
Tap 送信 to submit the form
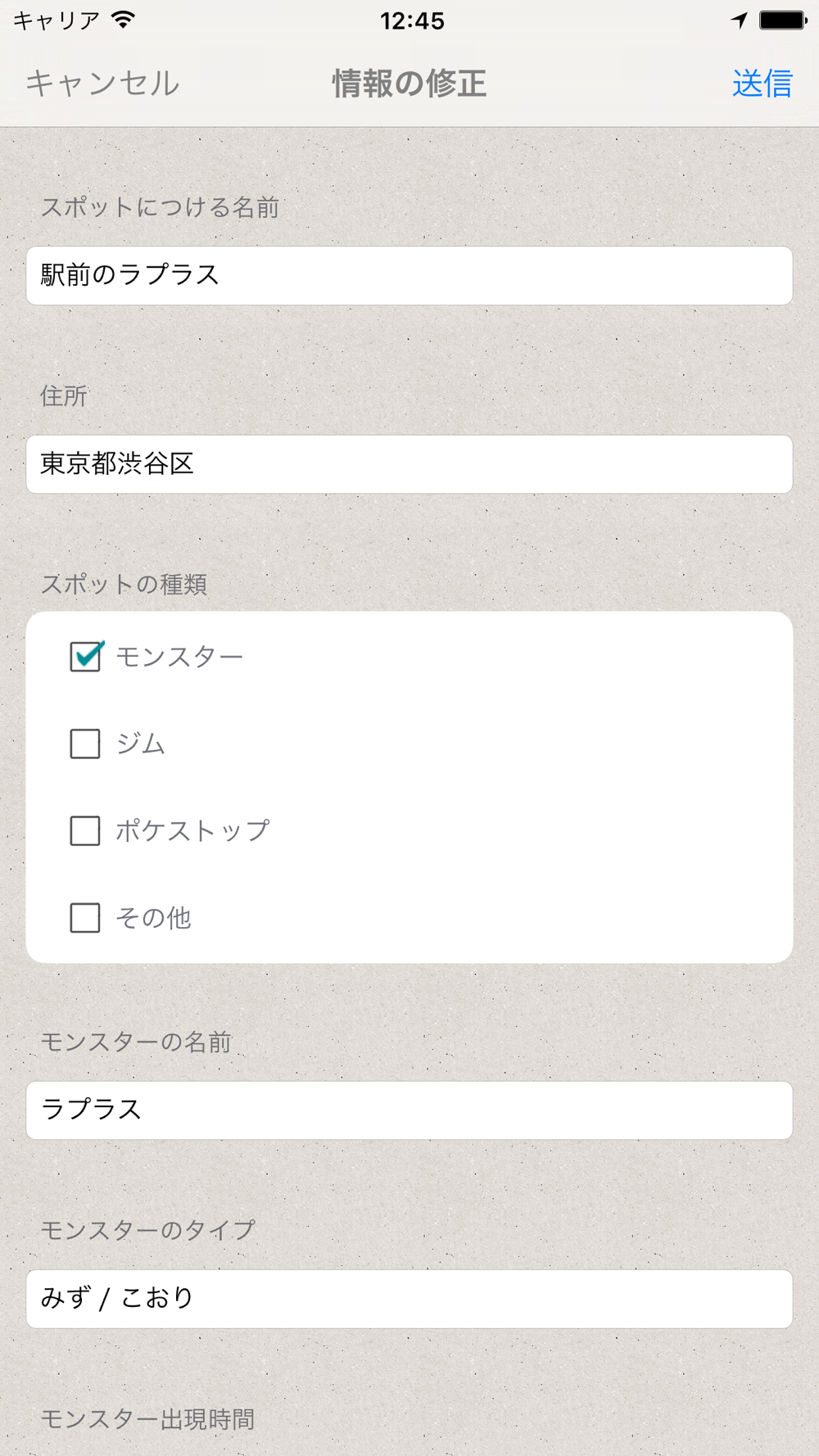pos(762,83)
